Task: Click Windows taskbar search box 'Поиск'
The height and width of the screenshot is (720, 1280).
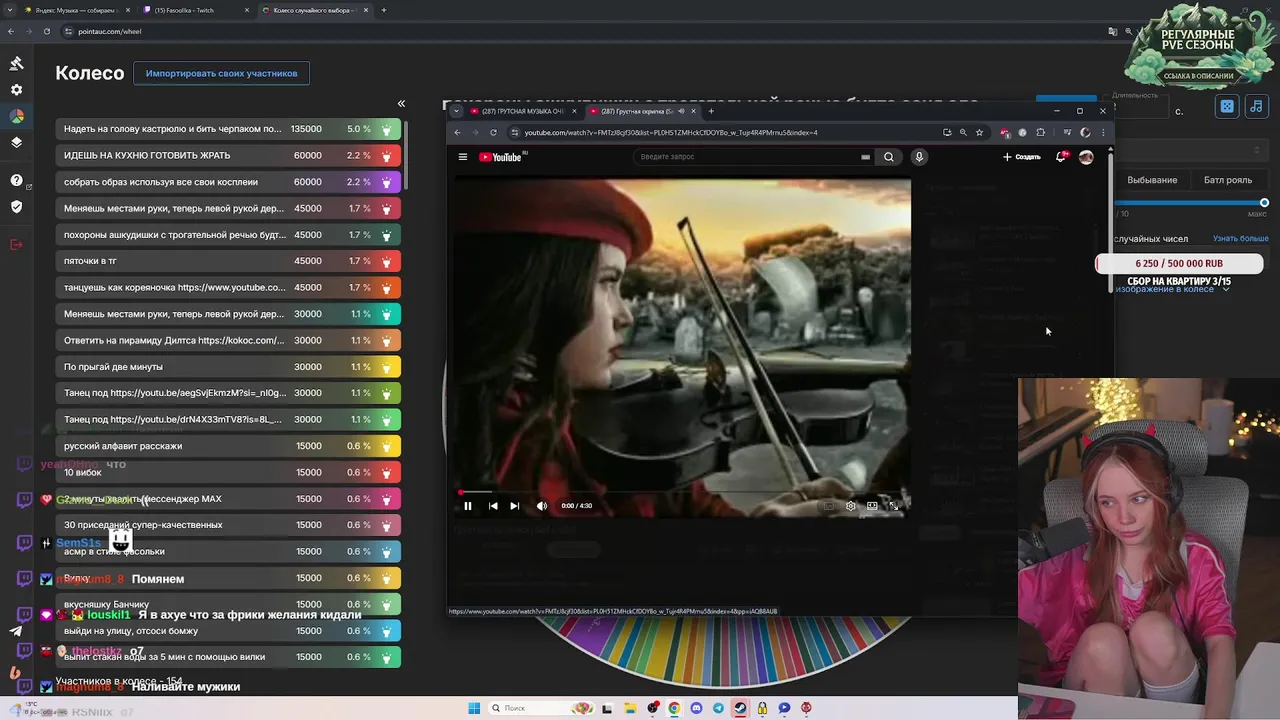Action: pos(541,708)
